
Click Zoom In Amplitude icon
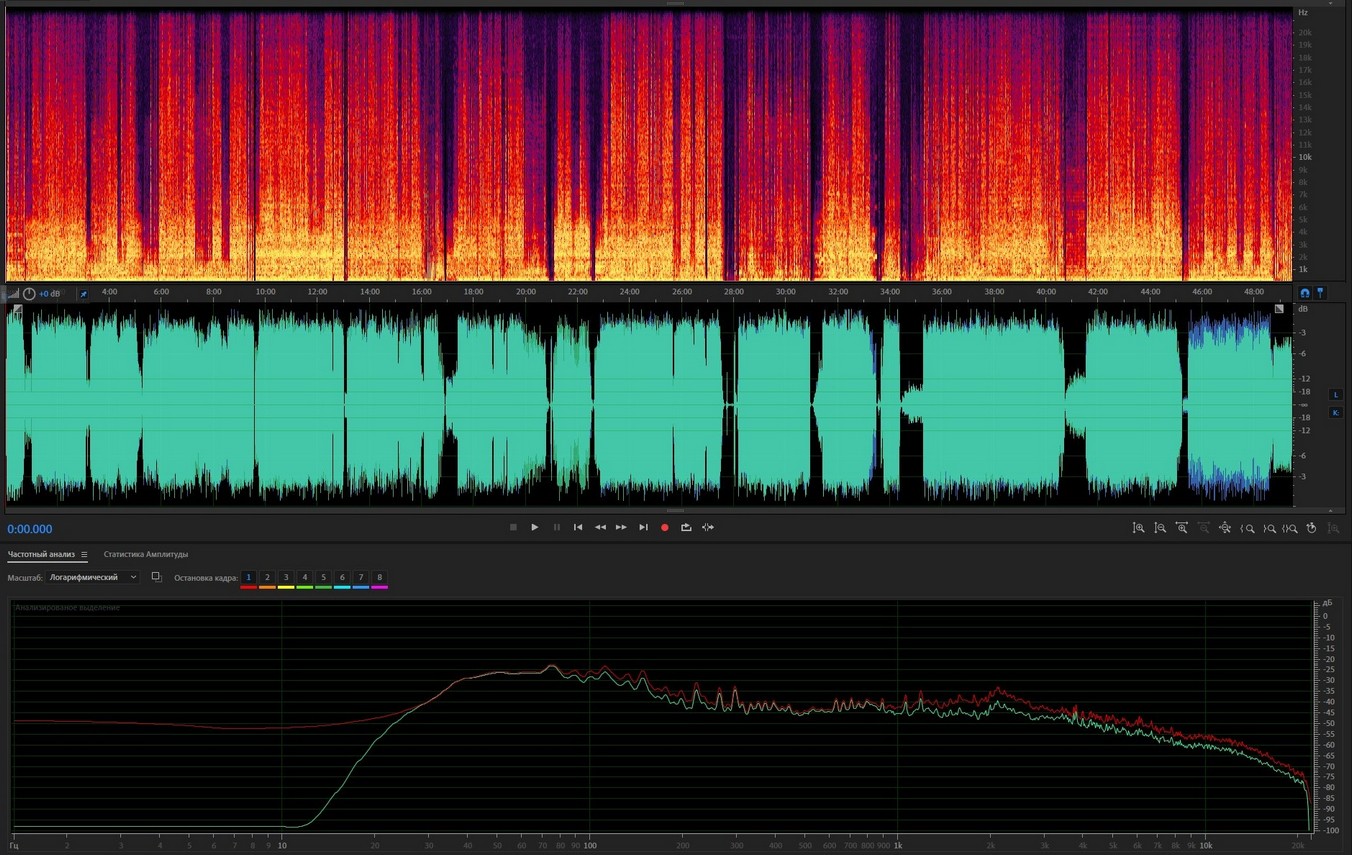tap(1138, 528)
